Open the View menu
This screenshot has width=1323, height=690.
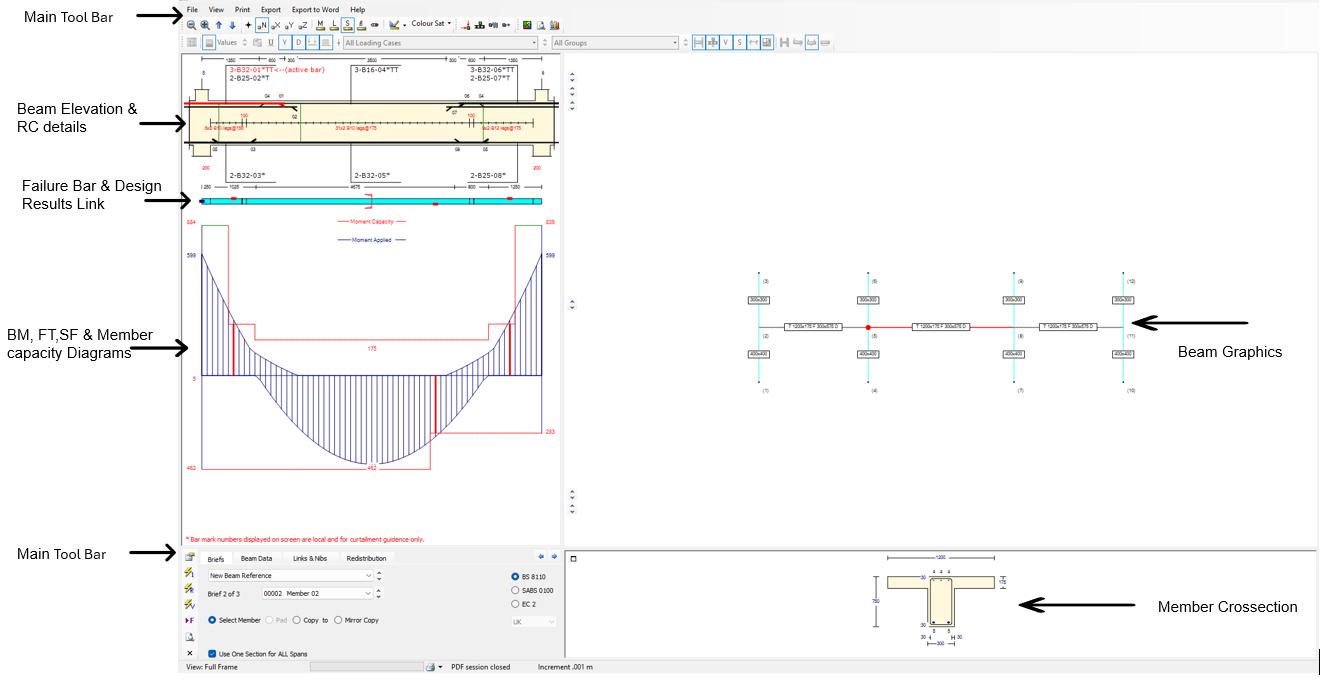point(216,9)
